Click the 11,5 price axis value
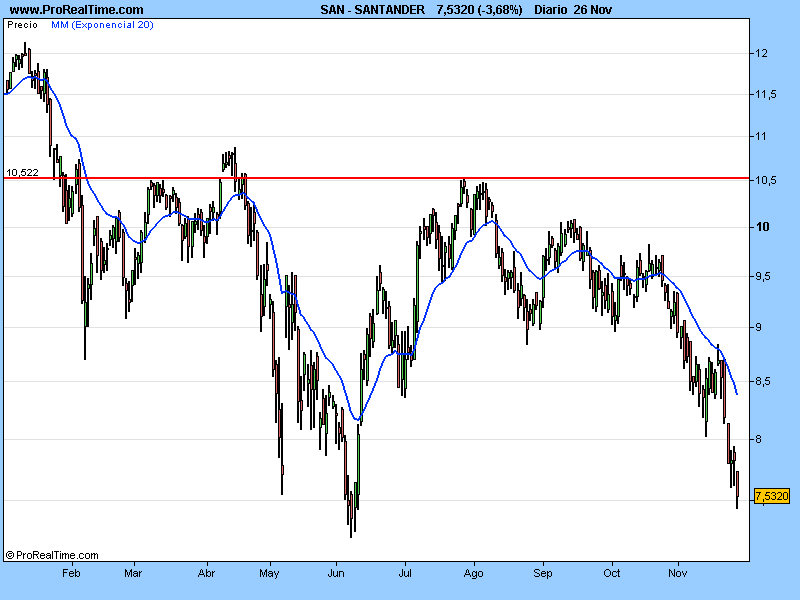 point(766,94)
